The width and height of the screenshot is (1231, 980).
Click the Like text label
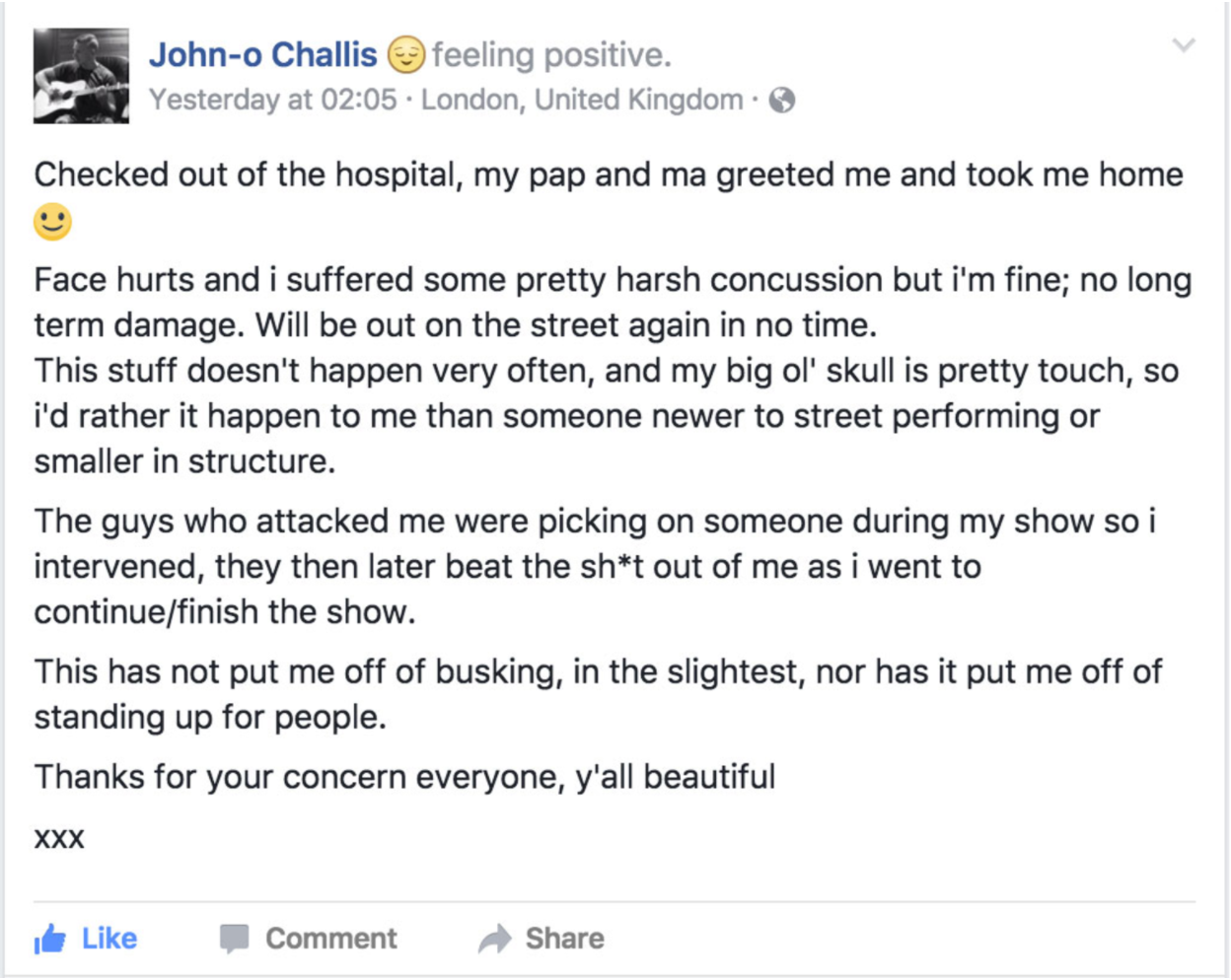(x=109, y=939)
